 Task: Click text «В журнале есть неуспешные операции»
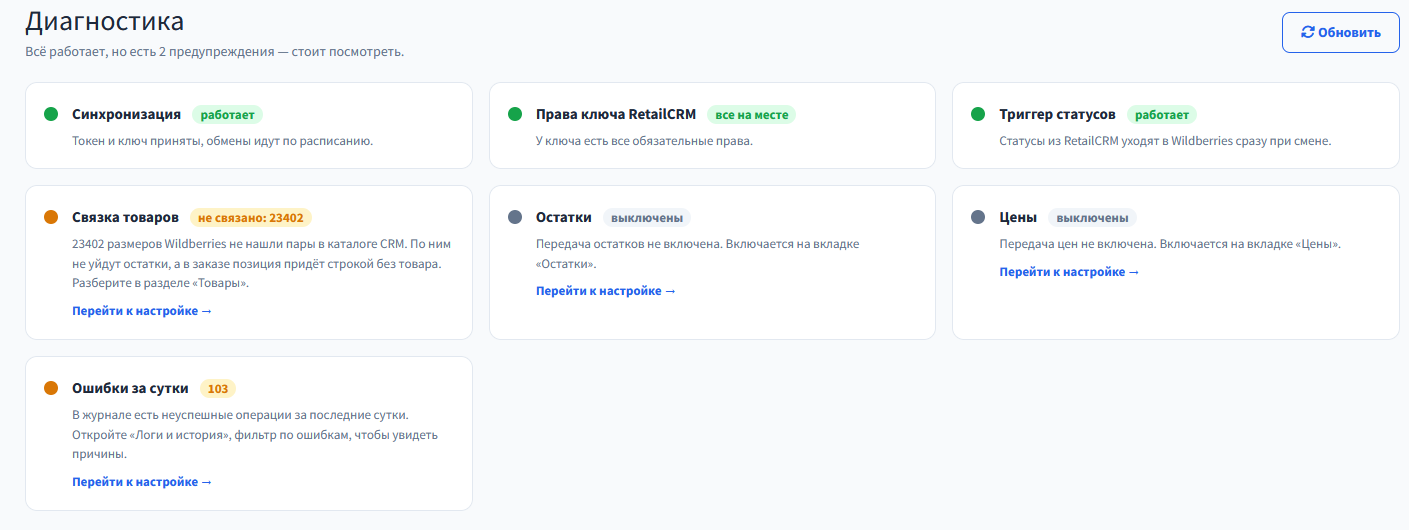pos(255,435)
